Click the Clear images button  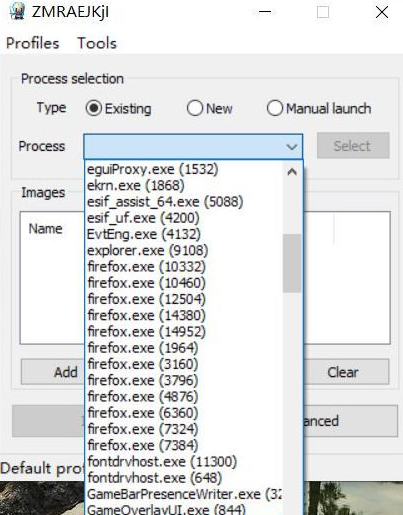pos(343,372)
